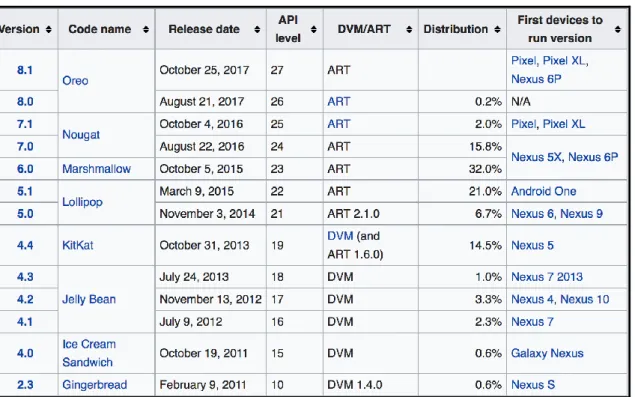The width and height of the screenshot is (635, 397).
Task: Open the Nexus 5 device link
Action: 532,245
